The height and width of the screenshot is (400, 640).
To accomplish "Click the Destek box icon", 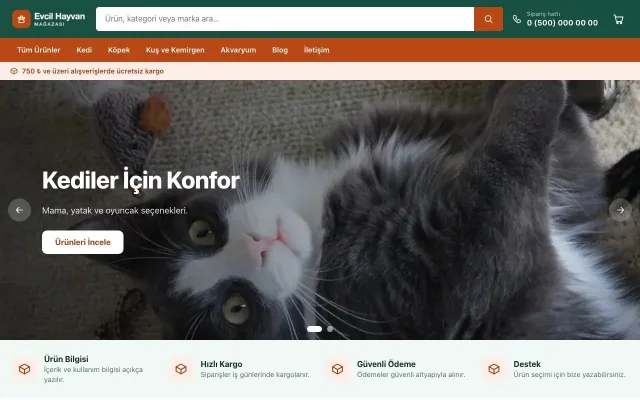I will 494,369.
